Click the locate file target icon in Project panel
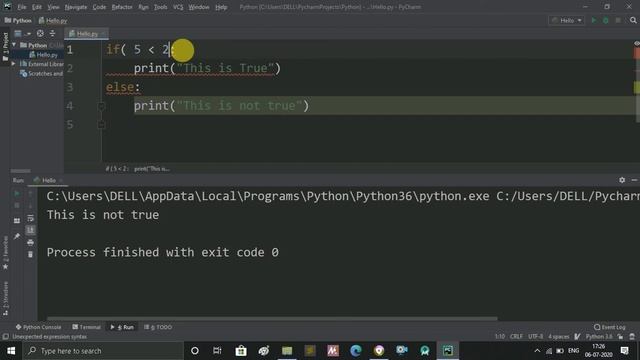The width and height of the screenshot is (640, 360). 40,34
